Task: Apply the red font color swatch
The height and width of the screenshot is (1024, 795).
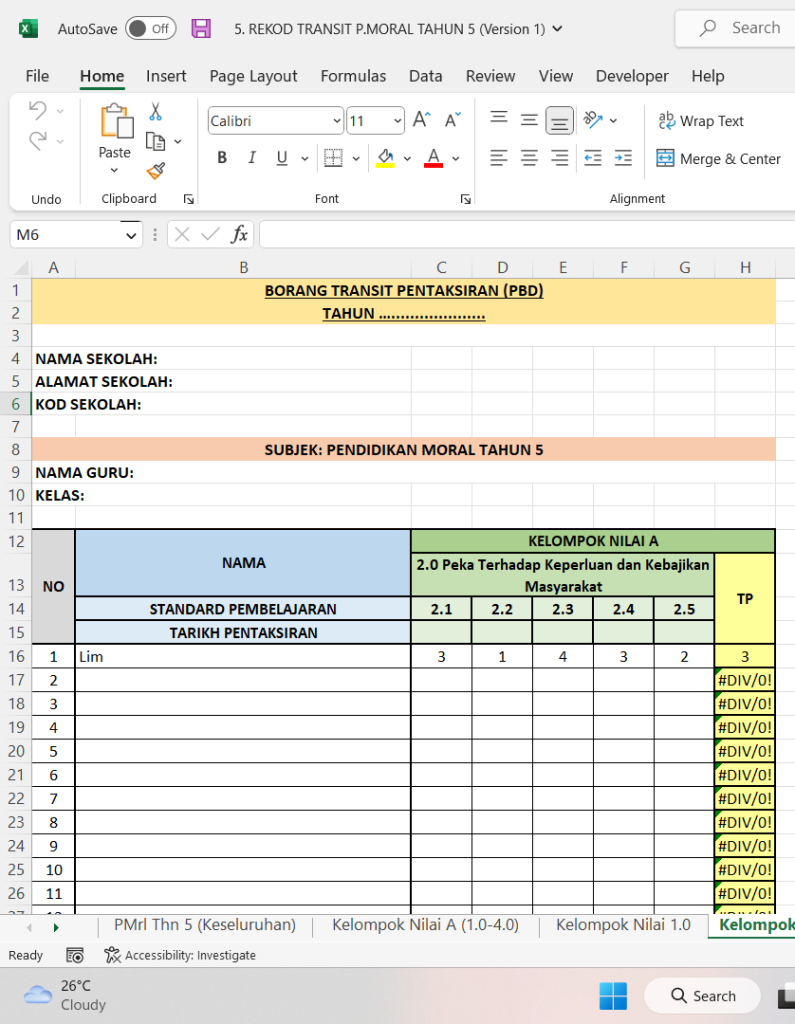Action: pyautogui.click(x=433, y=158)
